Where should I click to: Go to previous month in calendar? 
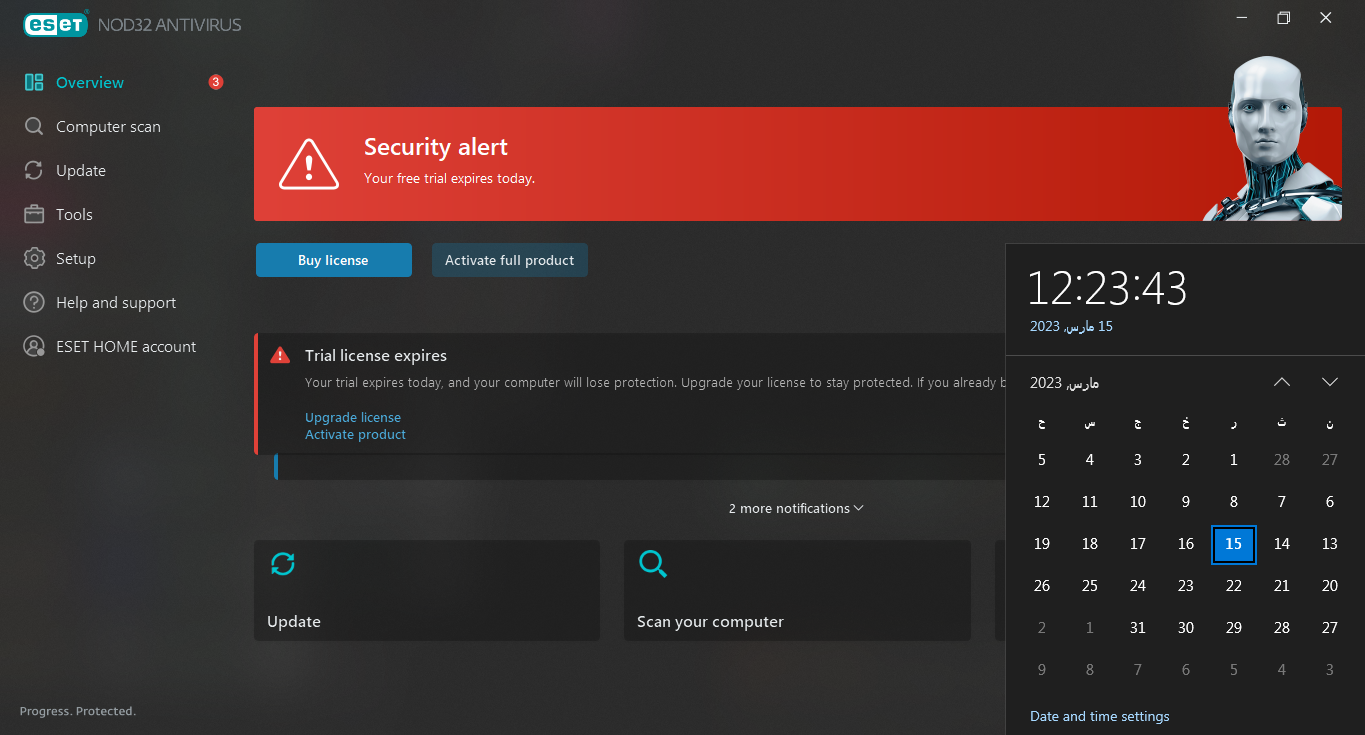coord(1282,382)
